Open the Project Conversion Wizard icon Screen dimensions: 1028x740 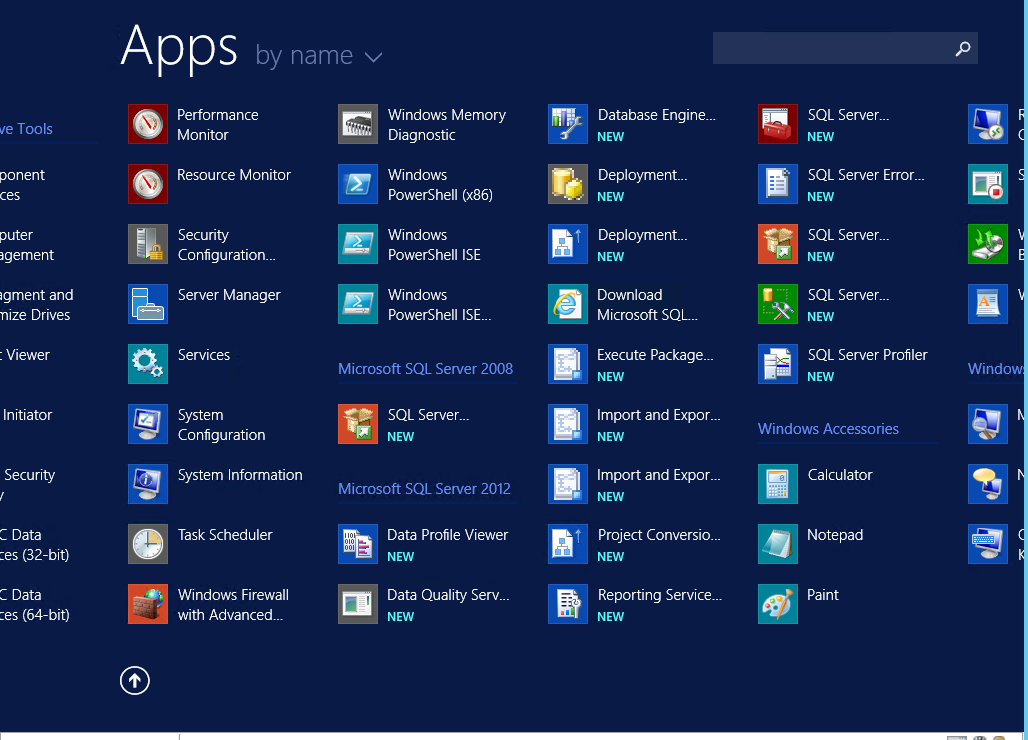click(568, 544)
